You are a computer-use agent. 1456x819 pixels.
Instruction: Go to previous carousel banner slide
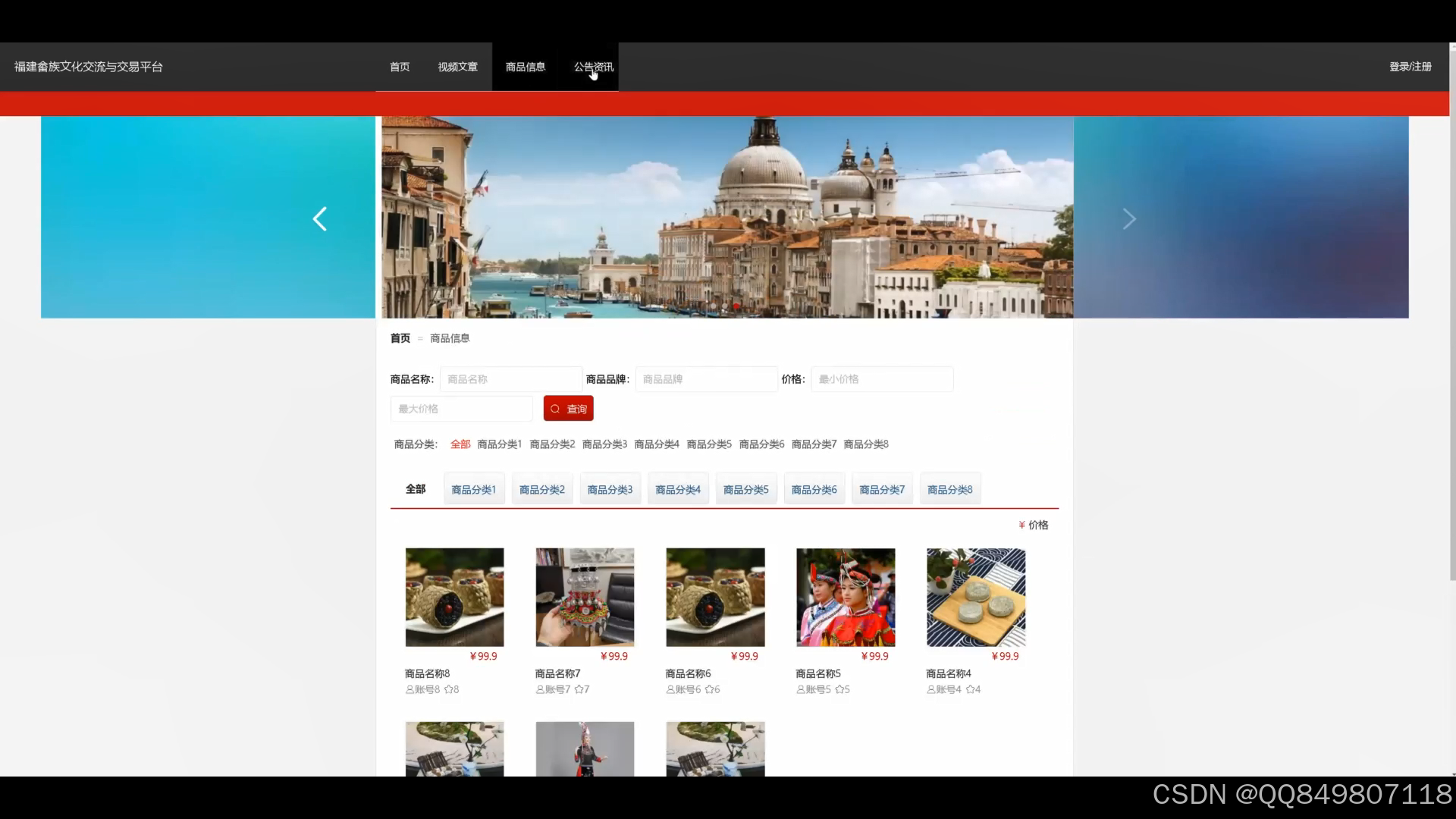coord(320,219)
